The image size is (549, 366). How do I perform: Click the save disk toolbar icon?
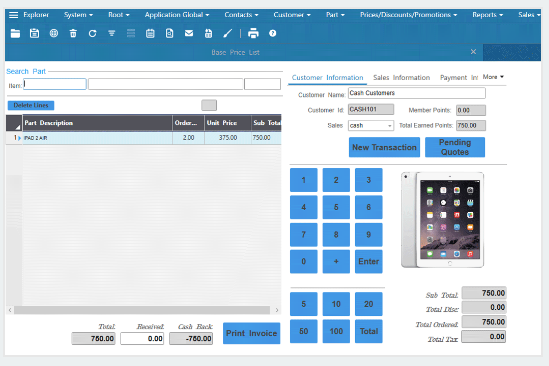(x=34, y=34)
